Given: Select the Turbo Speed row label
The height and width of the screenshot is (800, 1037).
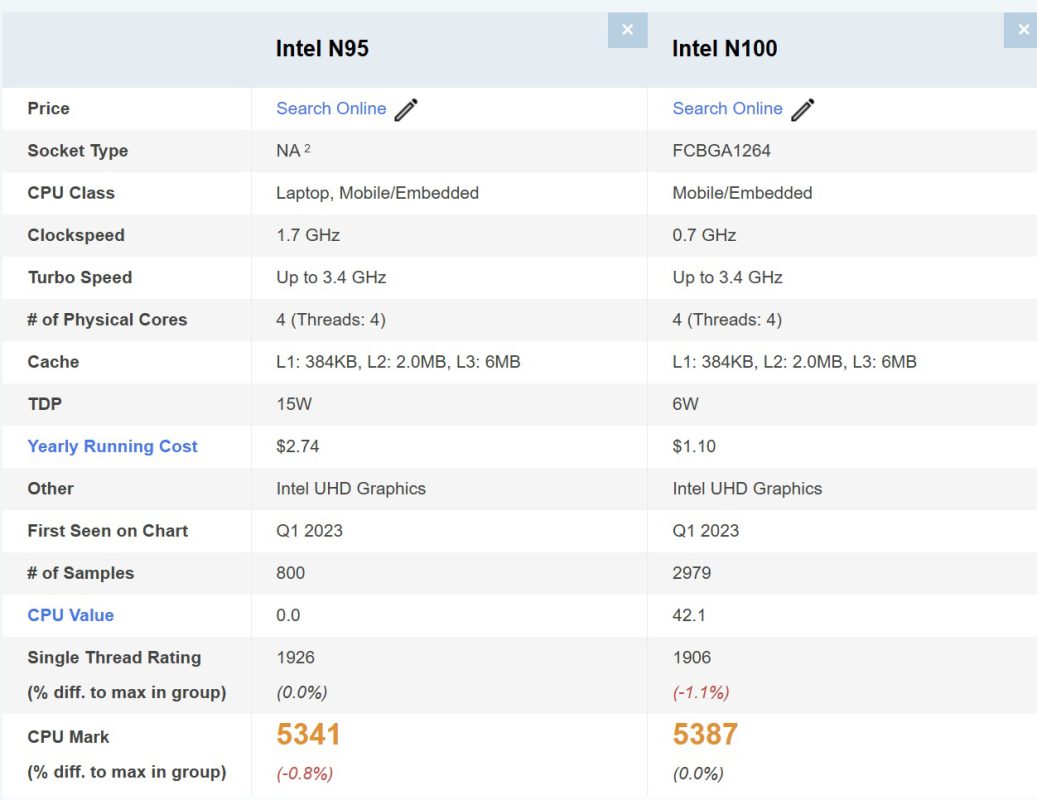Looking at the screenshot, I should pyautogui.click(x=79, y=278).
